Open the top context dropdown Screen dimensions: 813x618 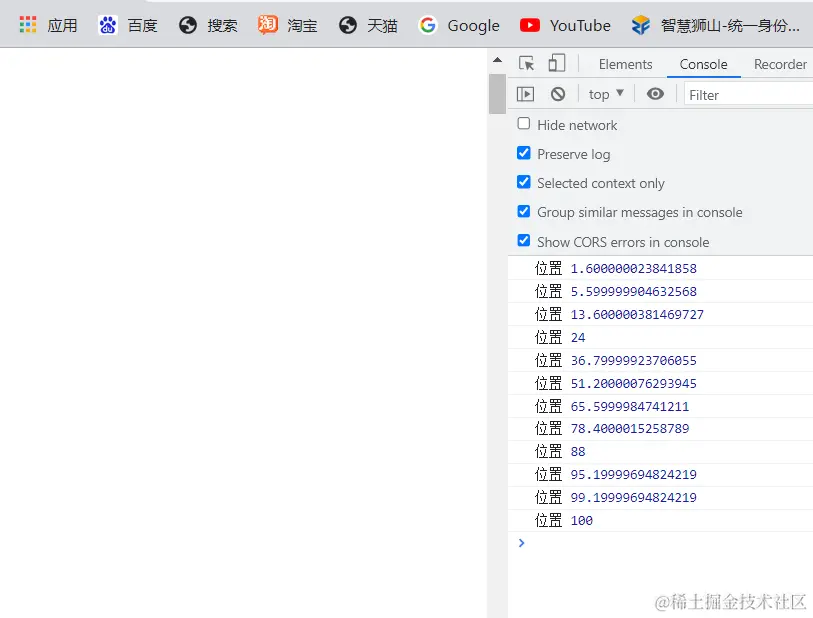(606, 94)
